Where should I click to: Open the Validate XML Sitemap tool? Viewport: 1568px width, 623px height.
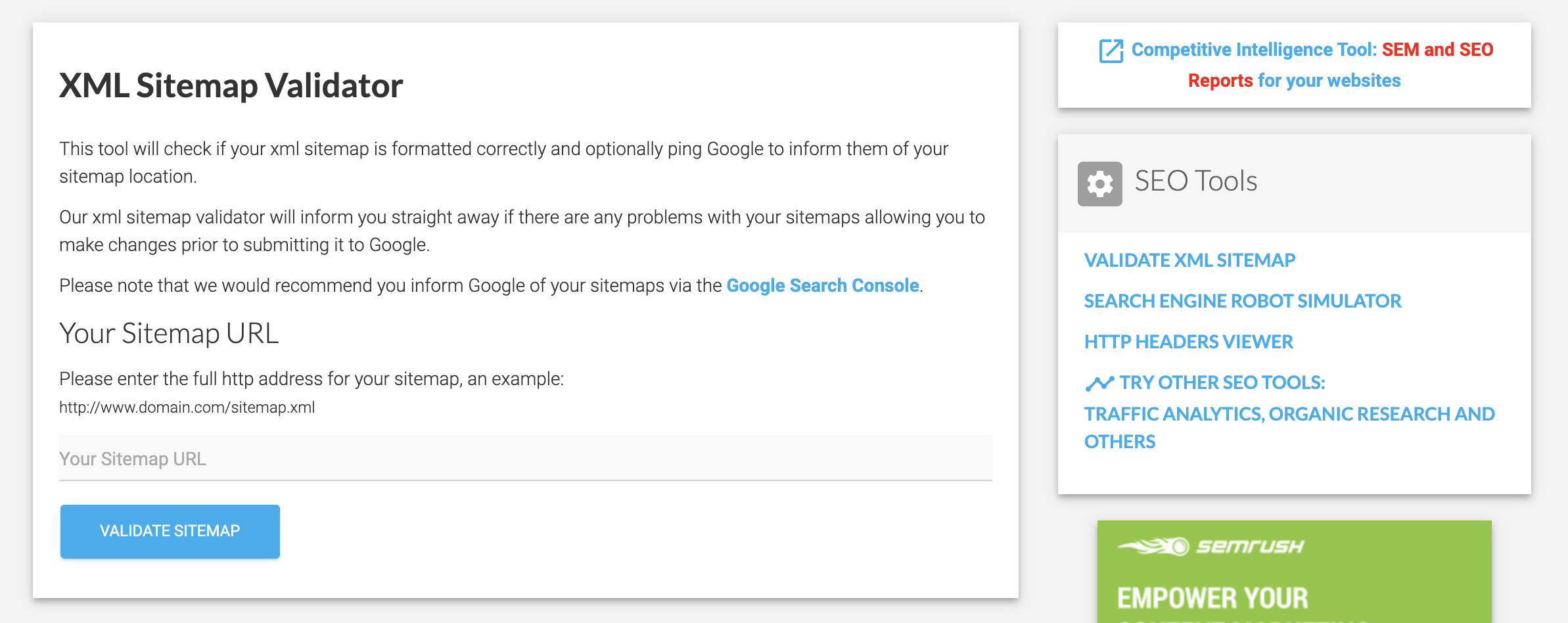pyautogui.click(x=1189, y=261)
